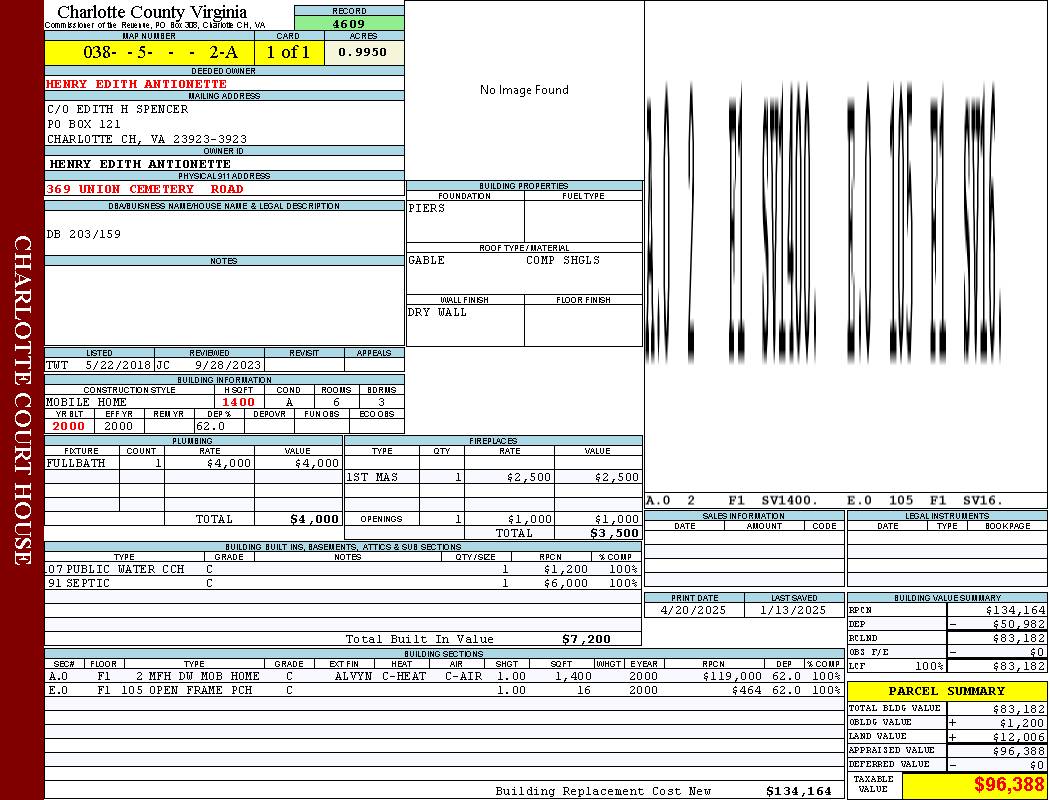Click the No Image Found placeholder

524,90
